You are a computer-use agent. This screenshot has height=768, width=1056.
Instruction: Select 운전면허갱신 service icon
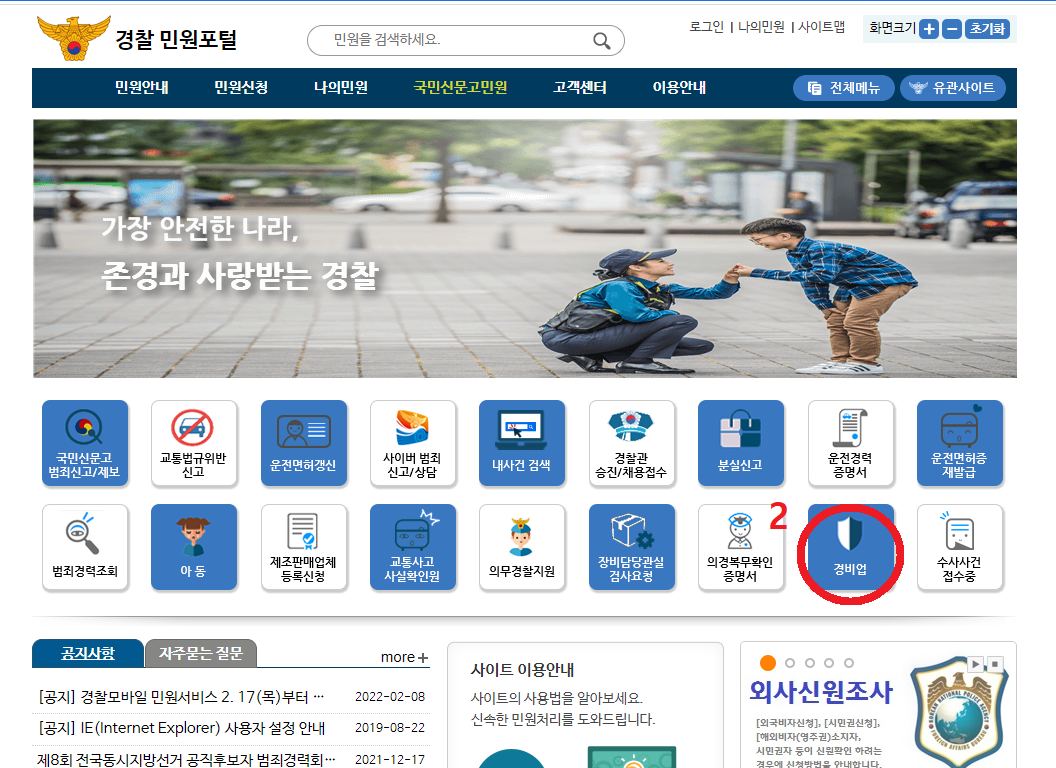point(304,443)
